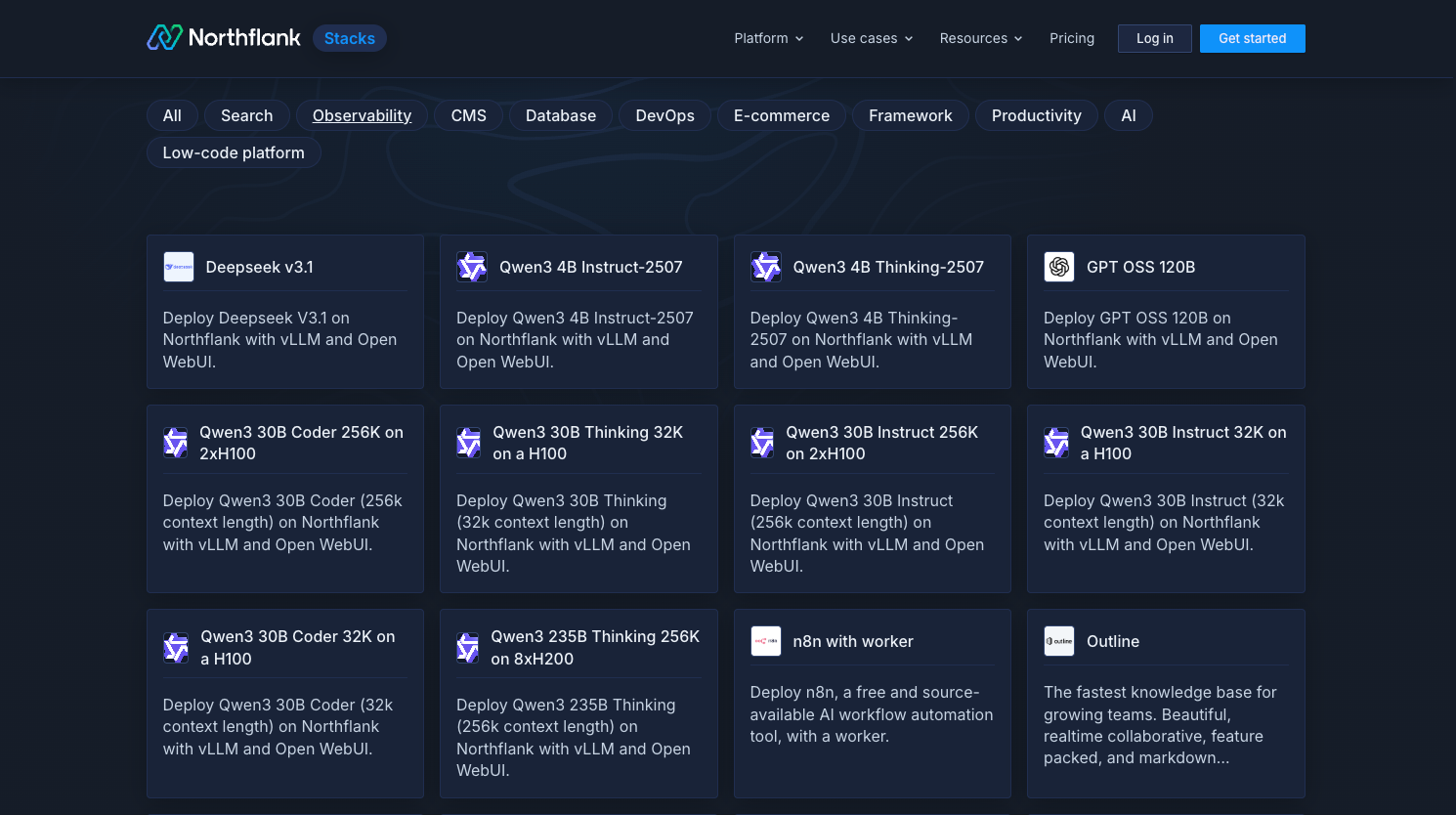This screenshot has width=1456, height=815.
Task: Click the Outline card logo icon
Action: tap(1059, 641)
